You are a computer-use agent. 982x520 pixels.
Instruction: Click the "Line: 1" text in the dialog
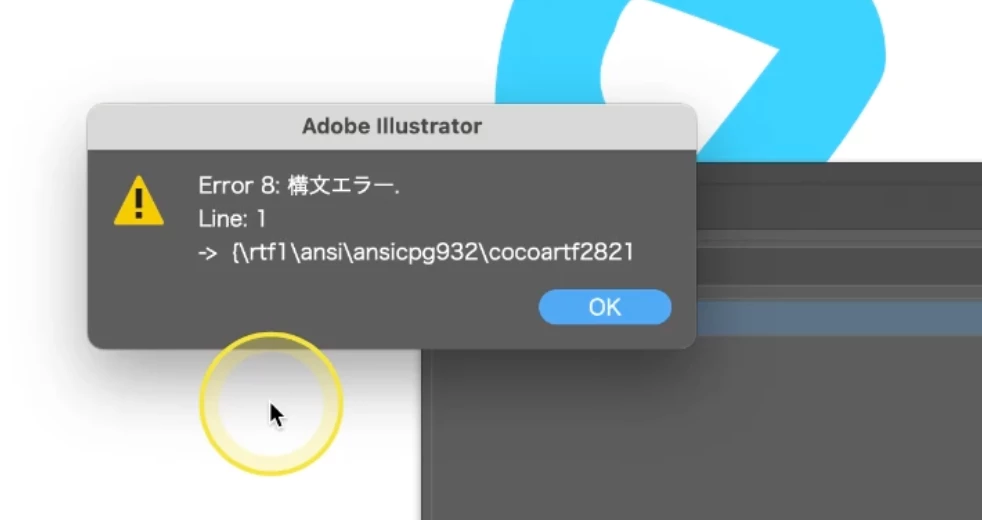coord(232,219)
